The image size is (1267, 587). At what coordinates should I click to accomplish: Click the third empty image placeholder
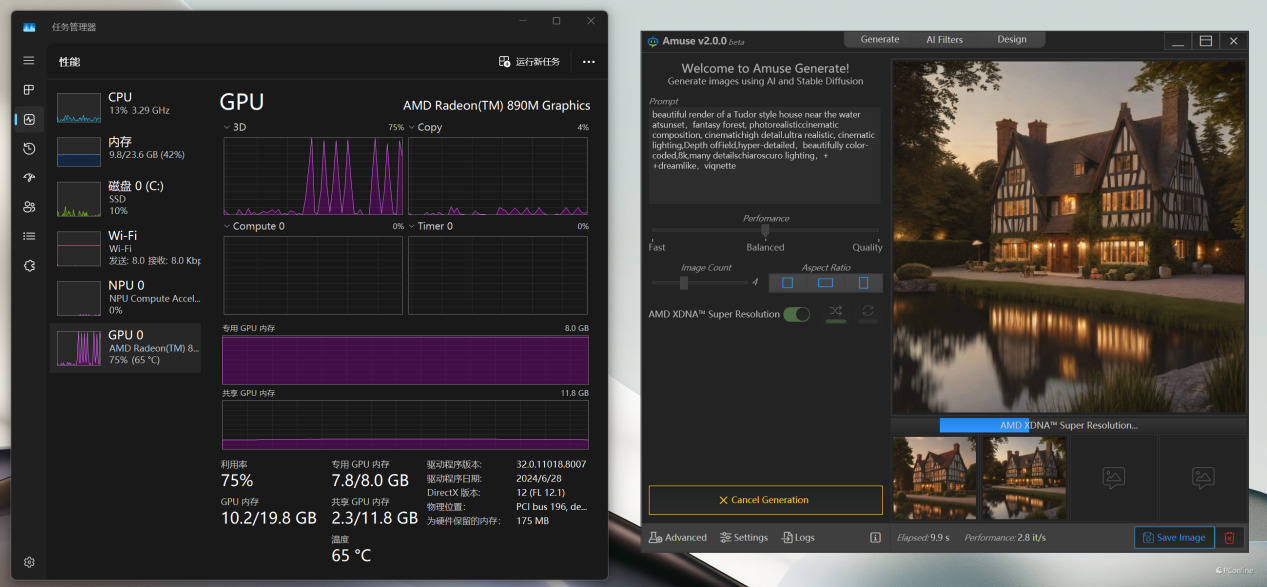pos(1113,478)
